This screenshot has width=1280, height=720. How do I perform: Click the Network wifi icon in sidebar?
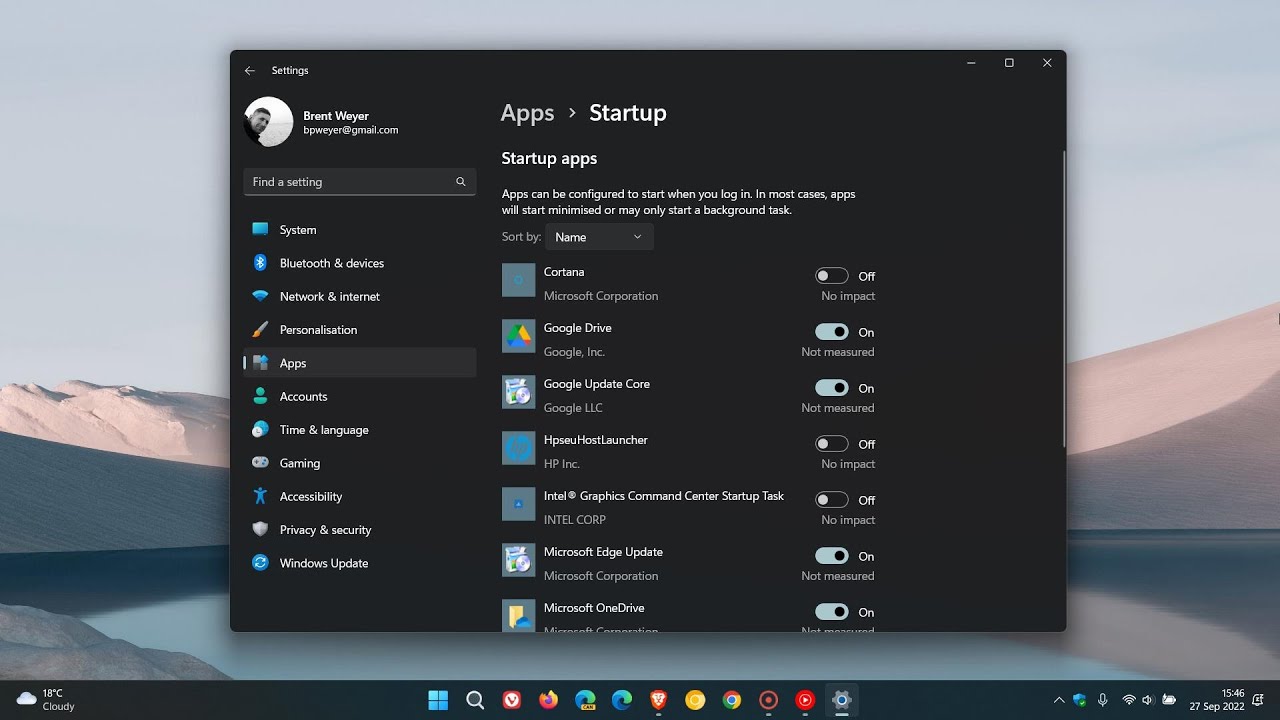pos(260,296)
